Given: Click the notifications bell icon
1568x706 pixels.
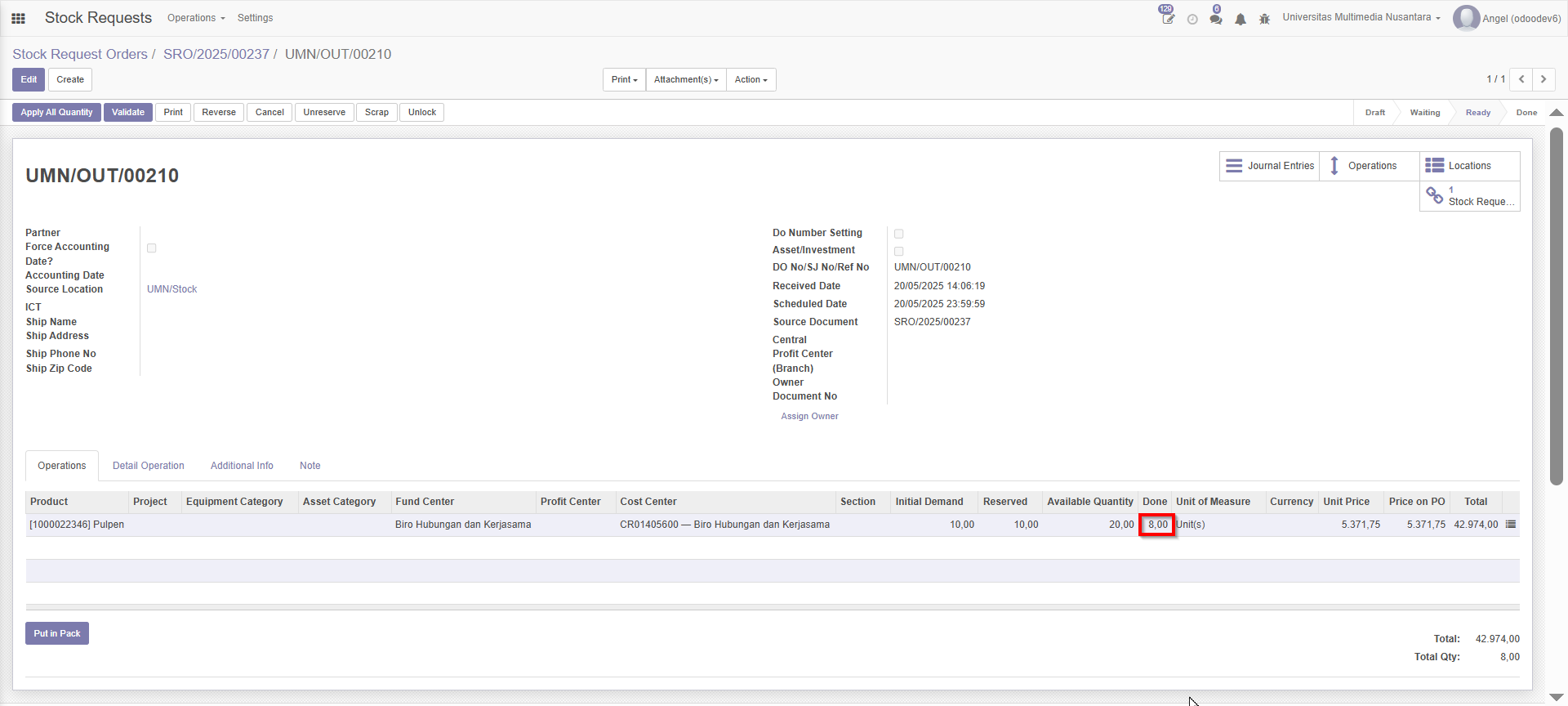Looking at the screenshot, I should 1241,19.
